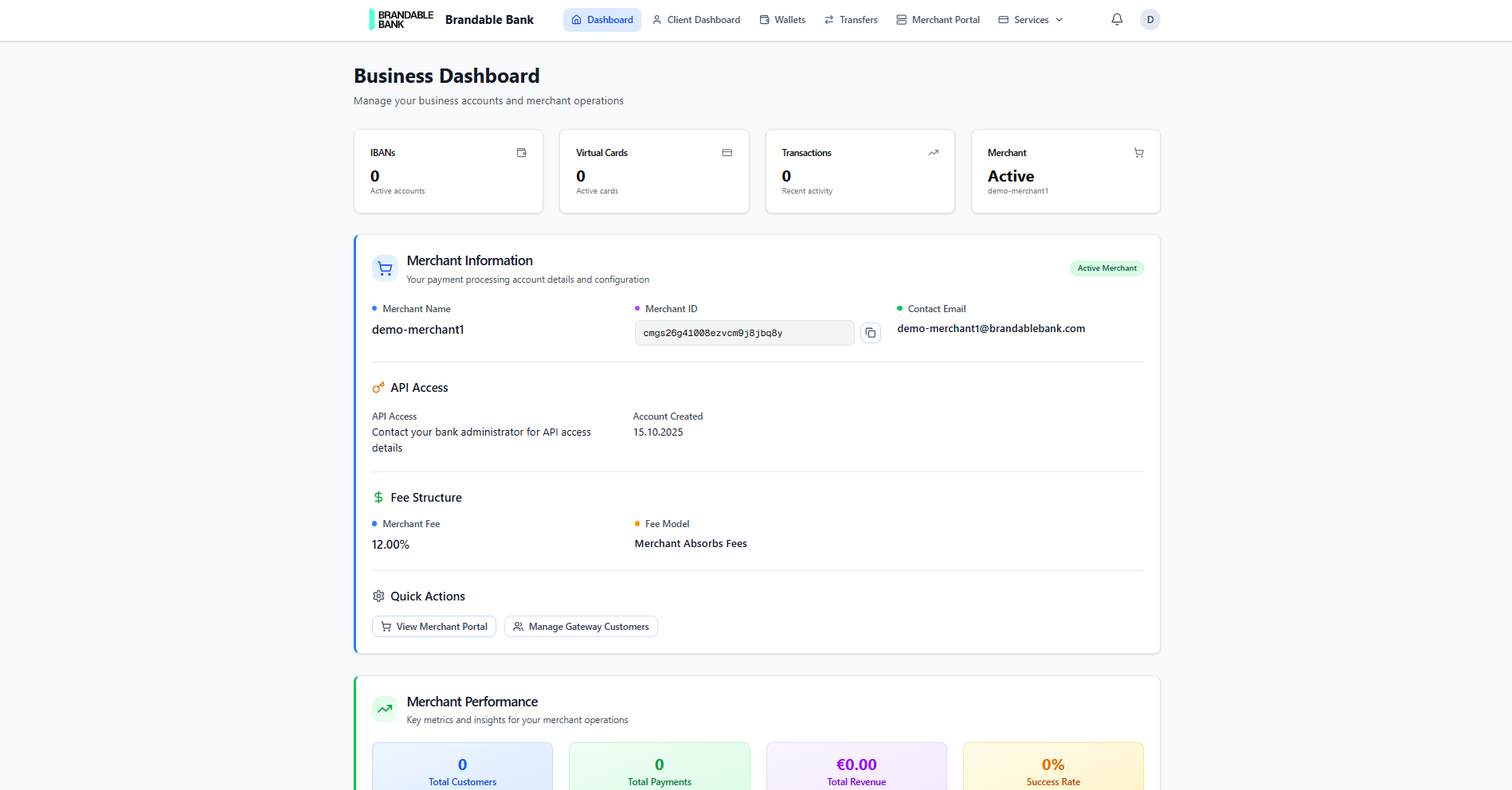The height and width of the screenshot is (790, 1512).
Task: Click the shopping cart icon on Merchant card
Action: point(1138,152)
